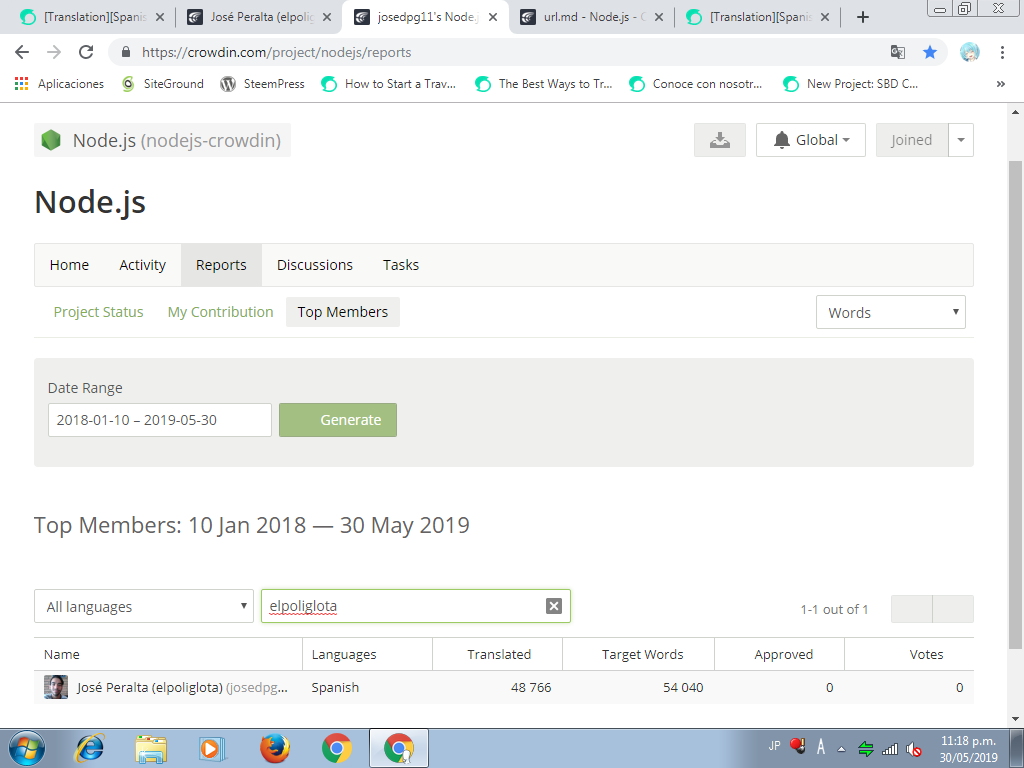This screenshot has width=1024, height=768.
Task: Open the All languages dropdown
Action: (144, 607)
